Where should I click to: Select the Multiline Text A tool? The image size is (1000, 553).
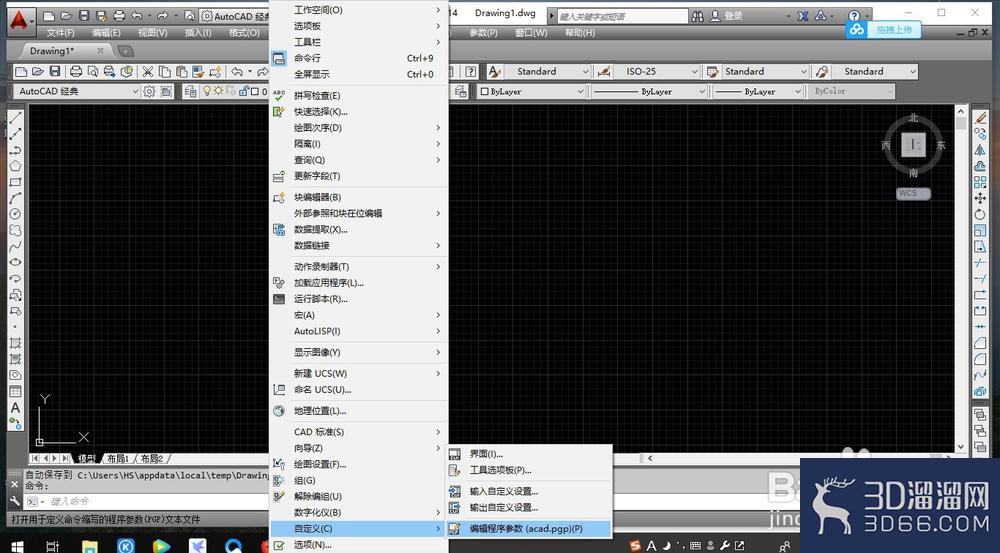click(15, 408)
